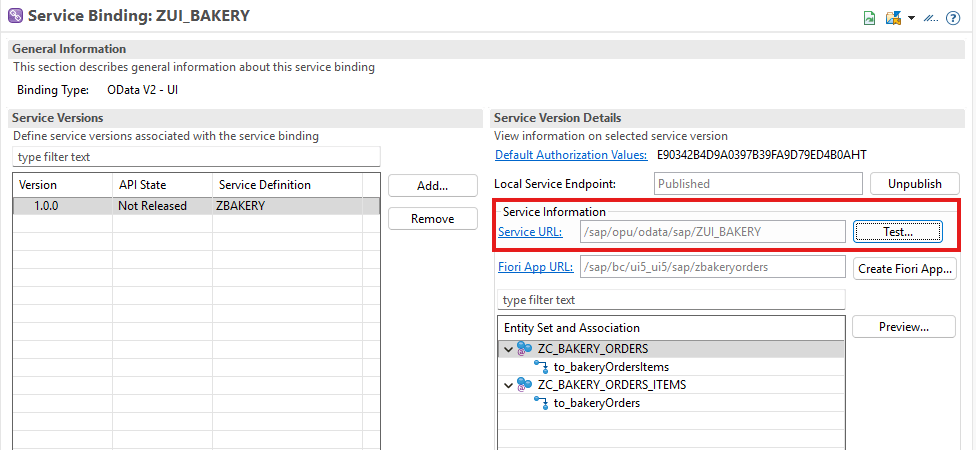Select the to_bakeryOrdersItems association icon
The width and height of the screenshot is (976, 450).
[x=542, y=367]
